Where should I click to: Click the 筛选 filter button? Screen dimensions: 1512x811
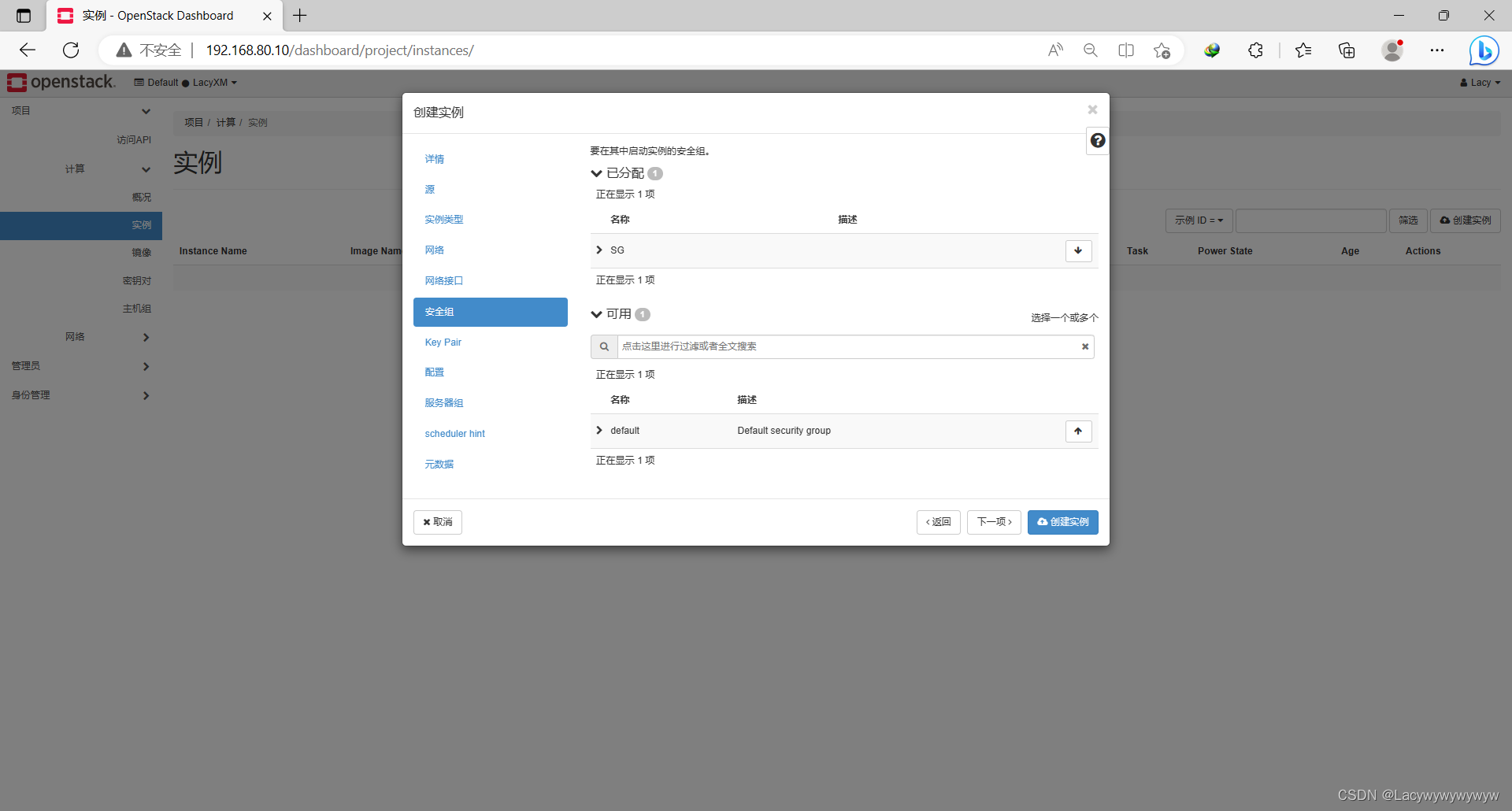[1408, 220]
